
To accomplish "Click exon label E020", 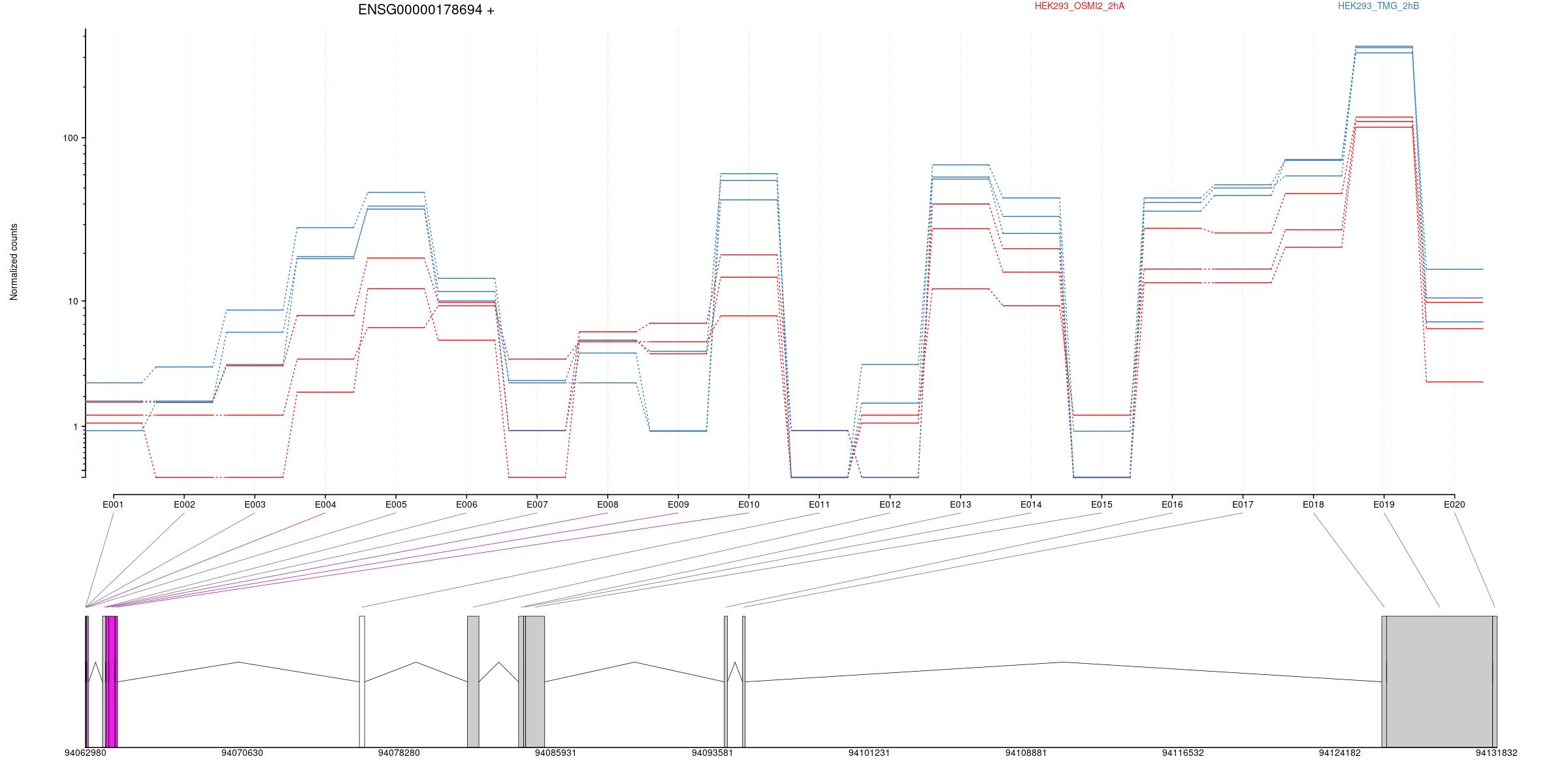I will click(1454, 504).
